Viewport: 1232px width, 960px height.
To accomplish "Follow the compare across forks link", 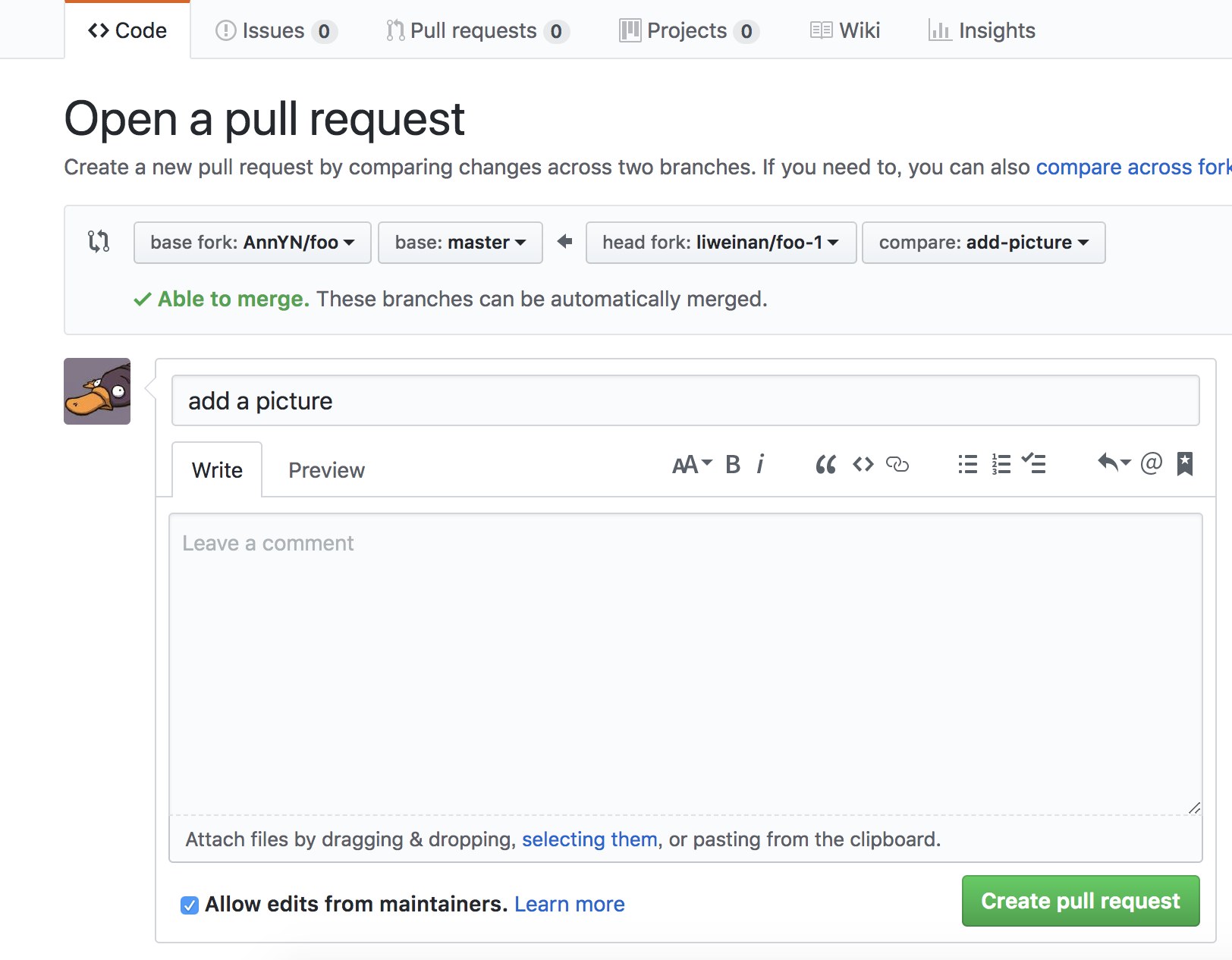I will point(1133,167).
